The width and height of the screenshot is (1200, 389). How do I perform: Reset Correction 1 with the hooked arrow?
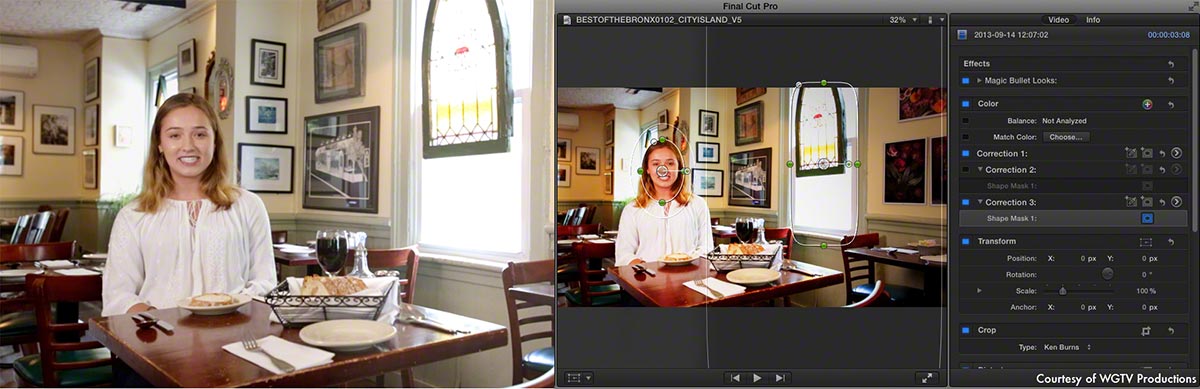click(1162, 153)
